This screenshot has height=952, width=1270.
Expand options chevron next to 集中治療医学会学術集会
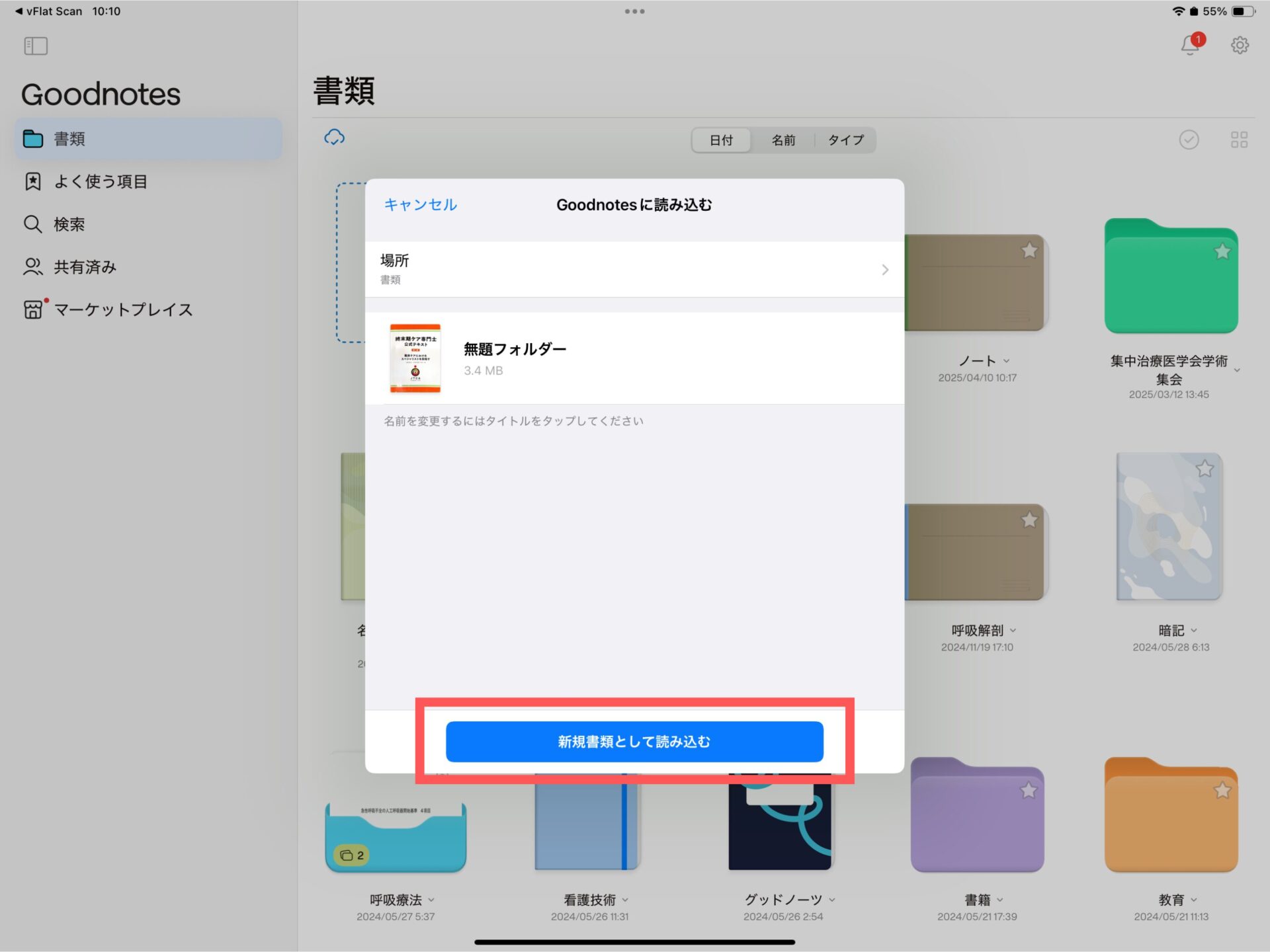(1237, 370)
